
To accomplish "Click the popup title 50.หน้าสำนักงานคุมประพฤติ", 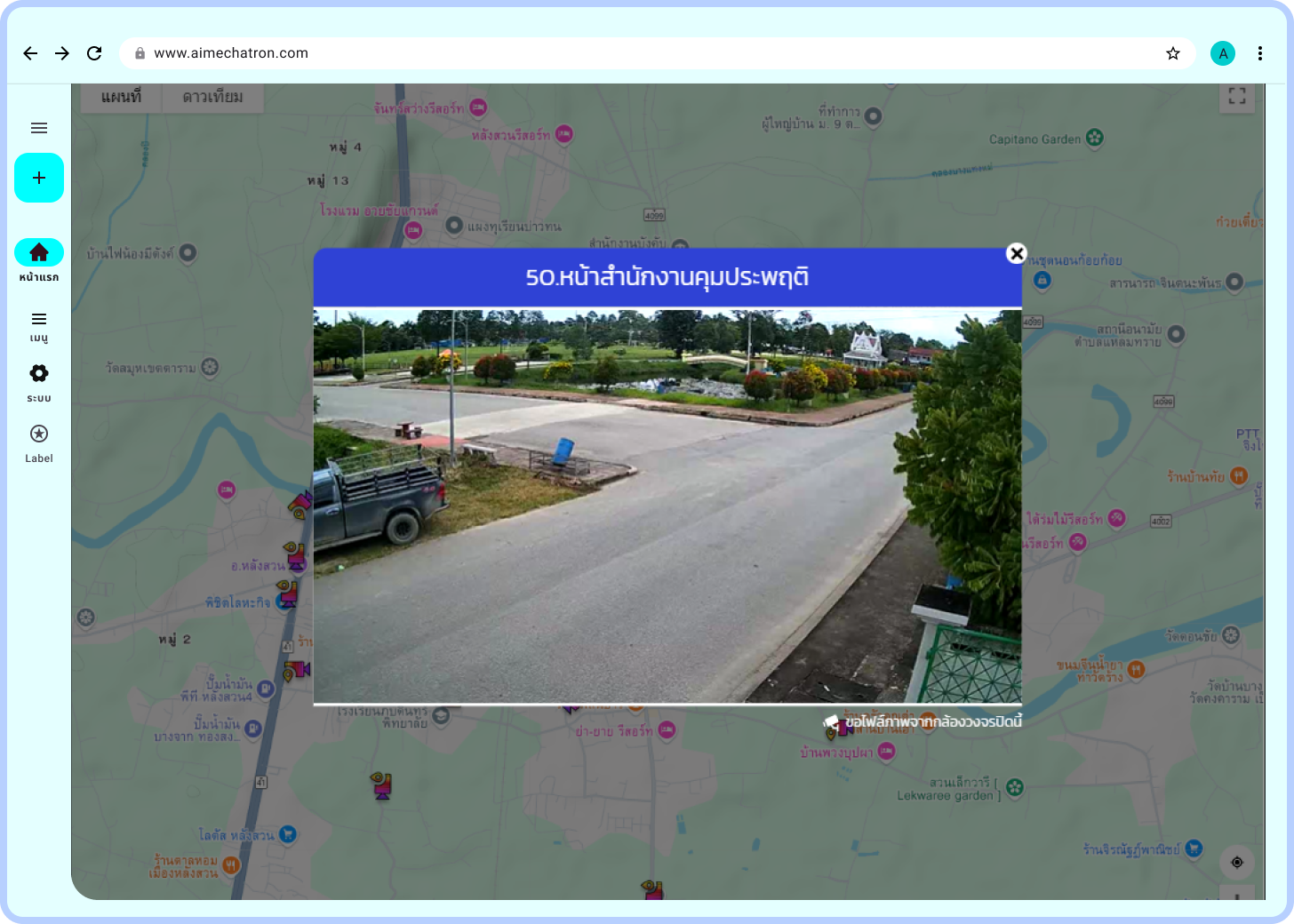I will point(667,277).
